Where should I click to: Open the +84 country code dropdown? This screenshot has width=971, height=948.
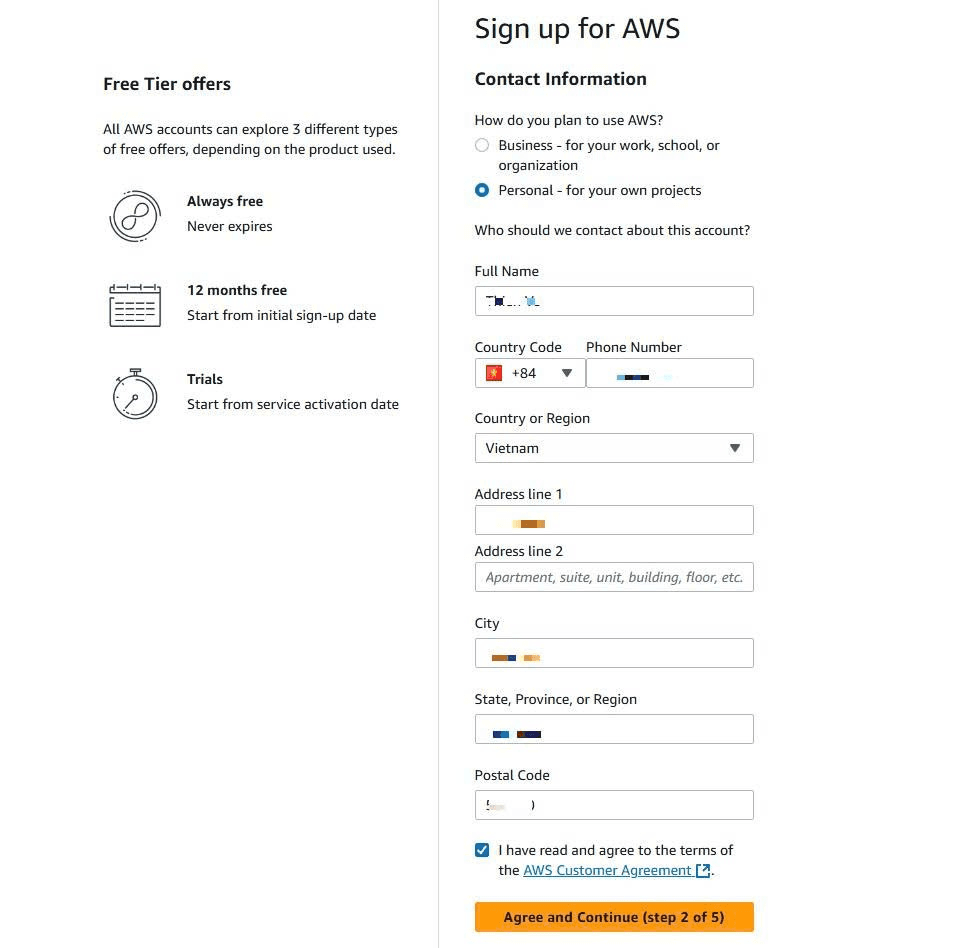(529, 373)
